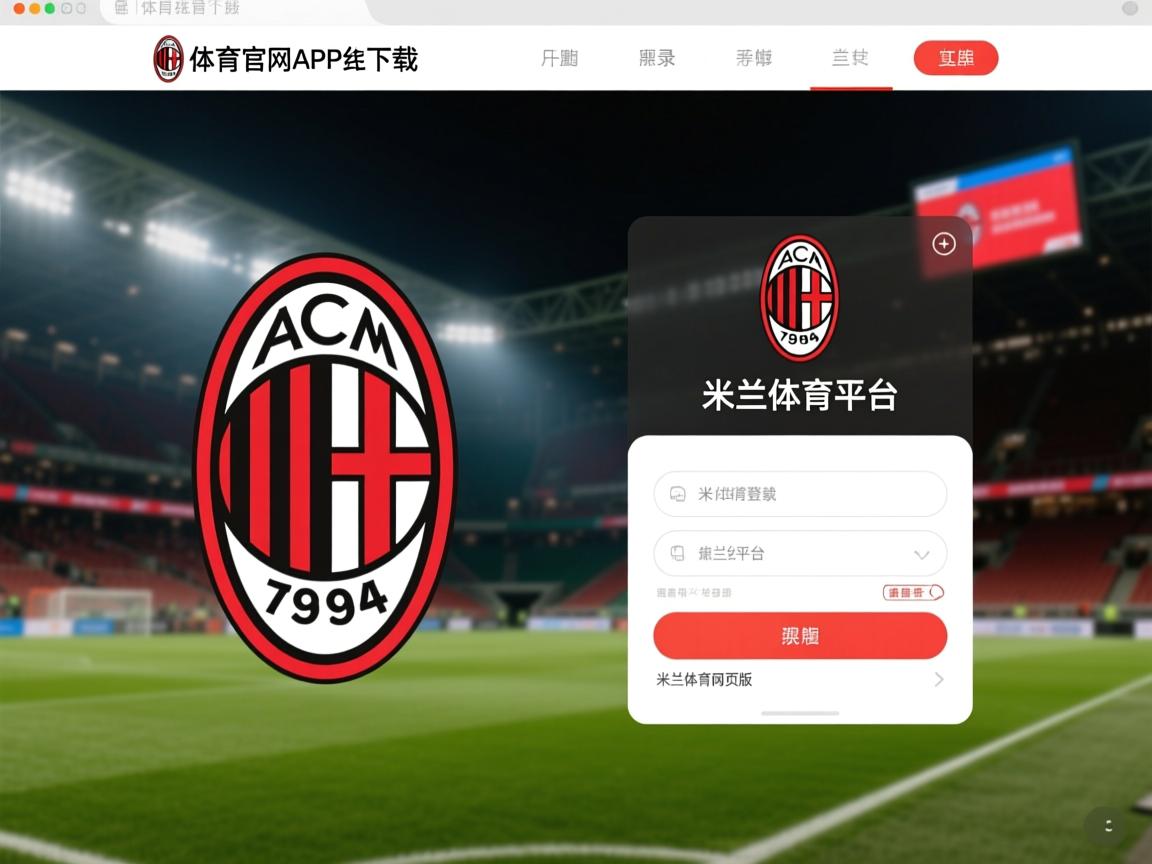
Task: Click the red pill button in header
Action: click(956, 58)
